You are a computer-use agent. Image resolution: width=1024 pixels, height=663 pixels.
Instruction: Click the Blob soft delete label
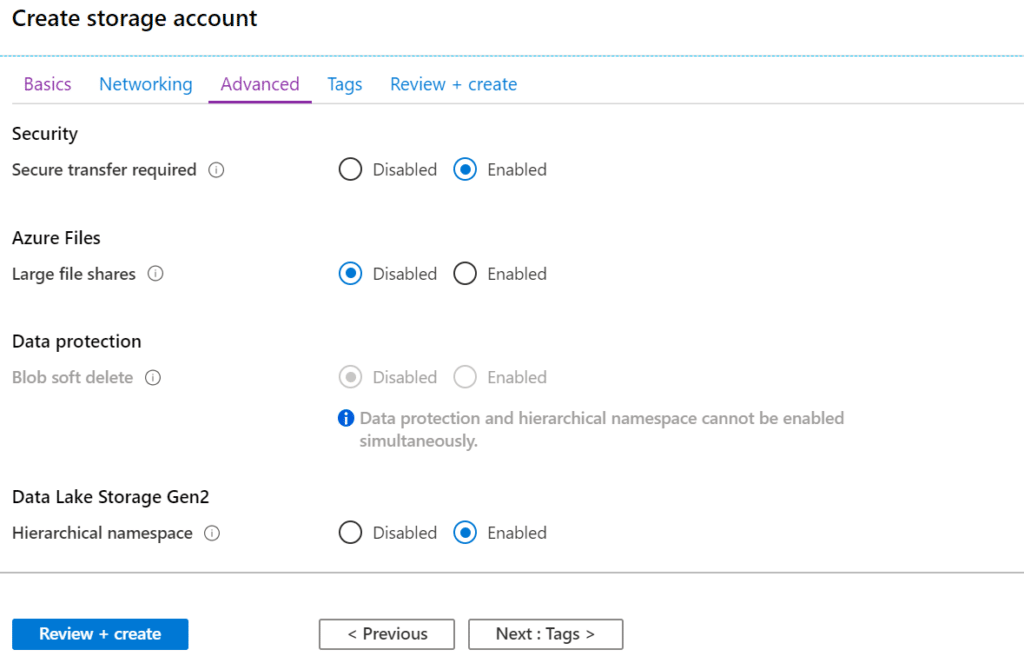coord(72,378)
